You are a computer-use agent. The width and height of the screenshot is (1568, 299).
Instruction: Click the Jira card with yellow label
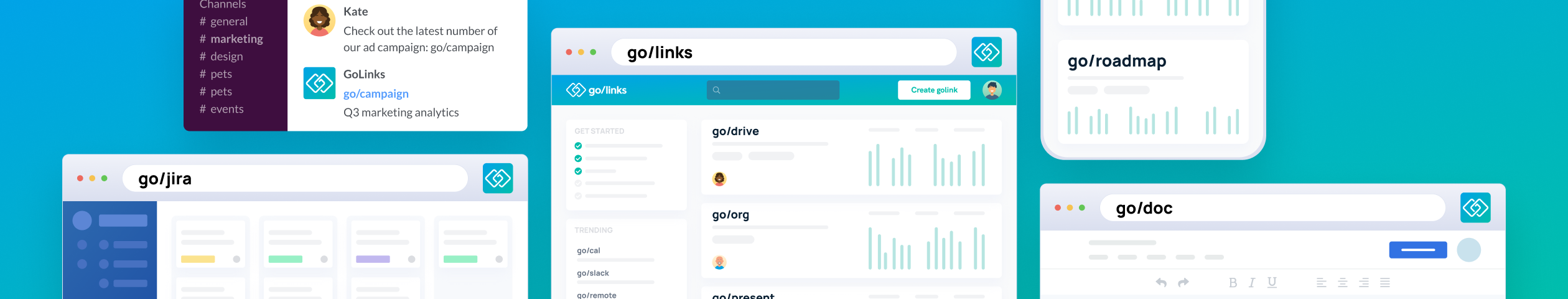point(210,245)
